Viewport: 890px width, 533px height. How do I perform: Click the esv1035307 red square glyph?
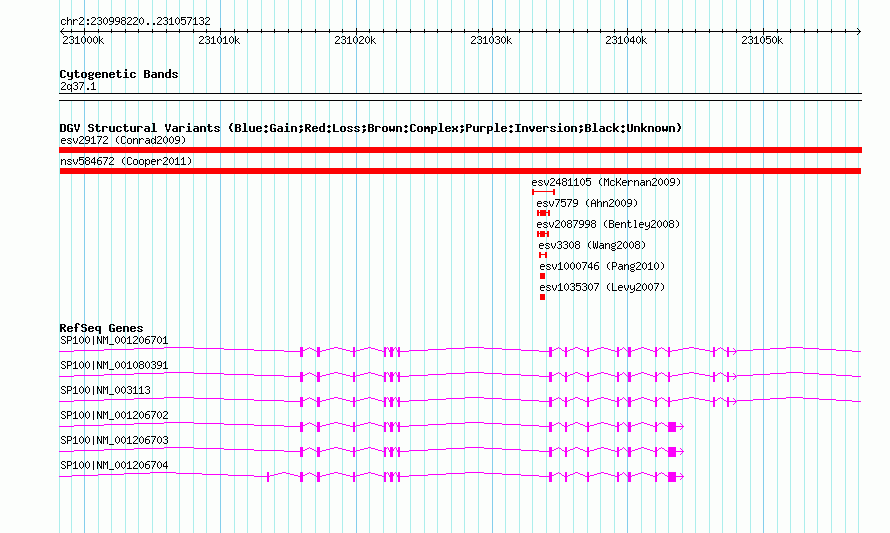pos(543,297)
